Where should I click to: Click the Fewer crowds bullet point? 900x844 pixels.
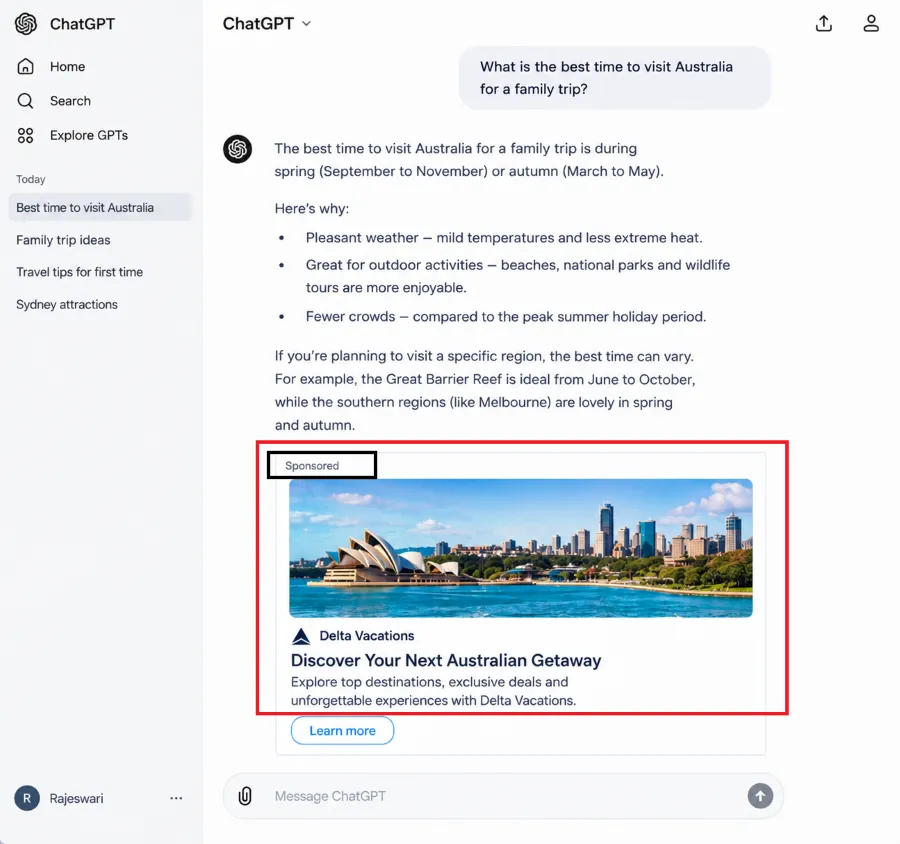point(506,317)
